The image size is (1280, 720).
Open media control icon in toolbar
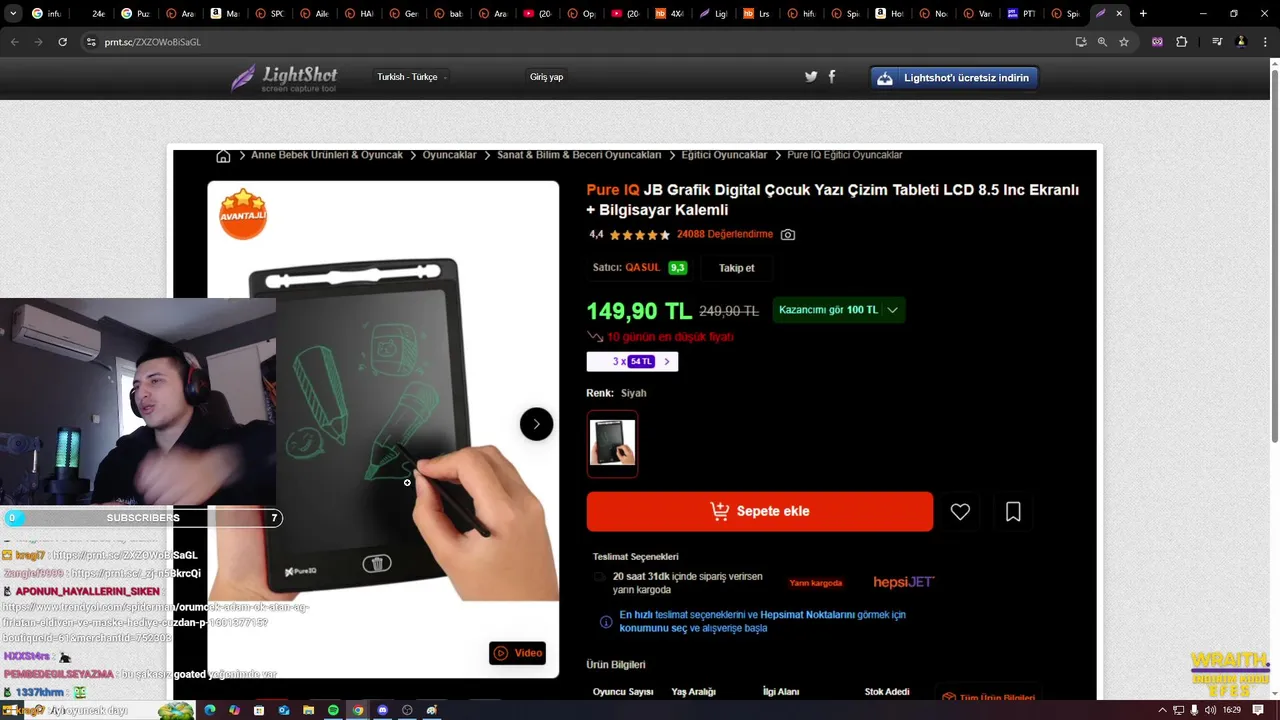coord(1216,42)
